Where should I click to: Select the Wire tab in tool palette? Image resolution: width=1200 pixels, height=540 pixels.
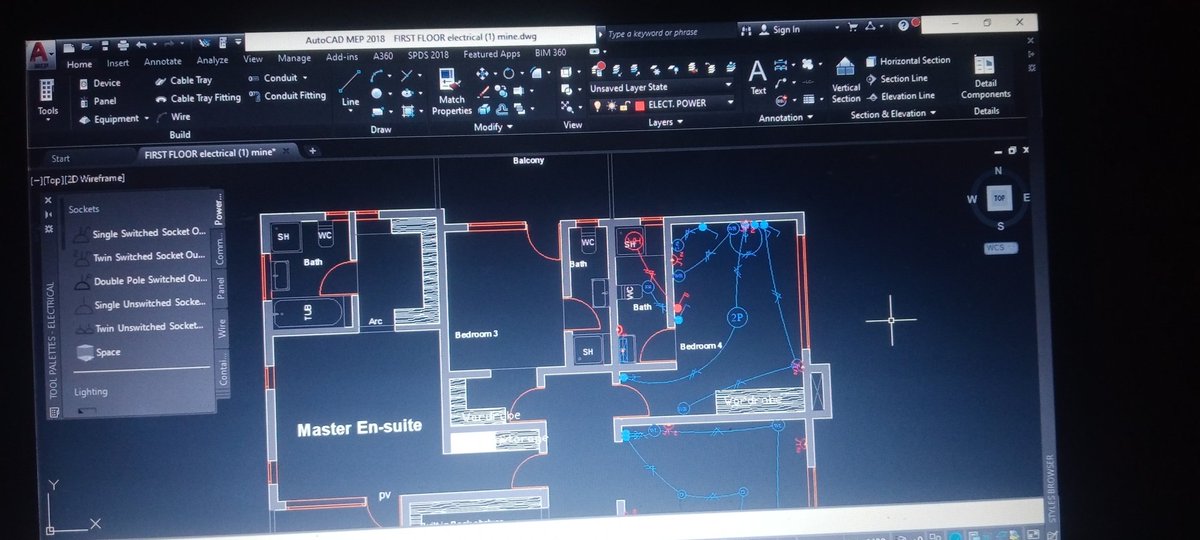(221, 326)
